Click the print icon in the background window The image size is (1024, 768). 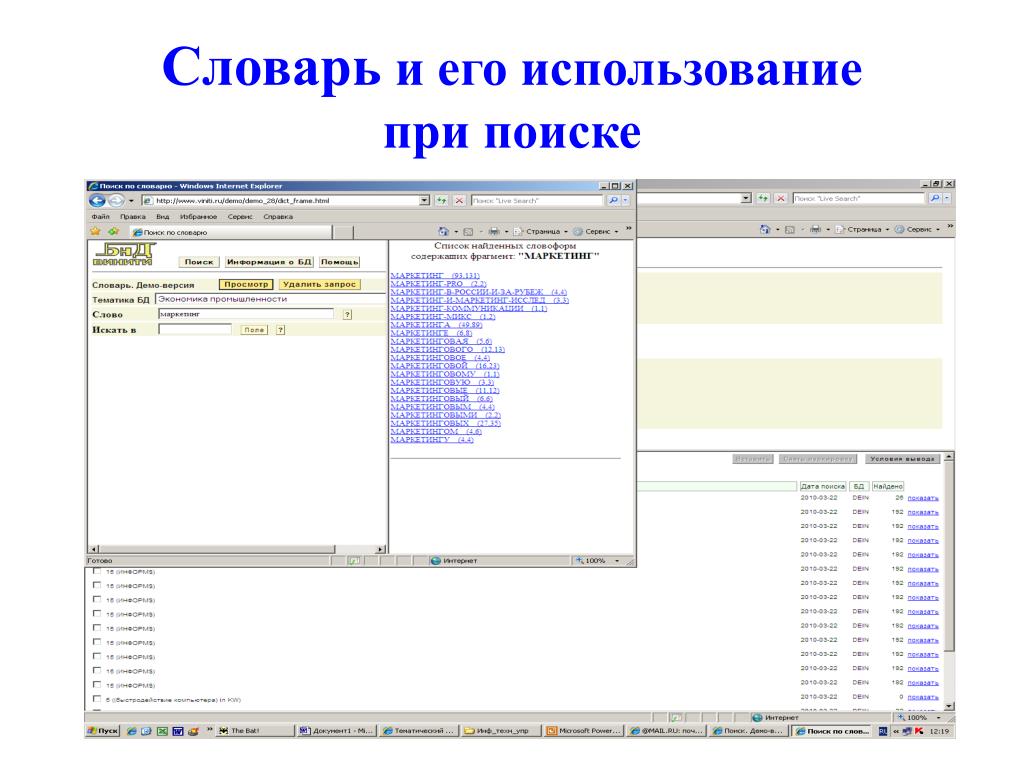(x=815, y=229)
